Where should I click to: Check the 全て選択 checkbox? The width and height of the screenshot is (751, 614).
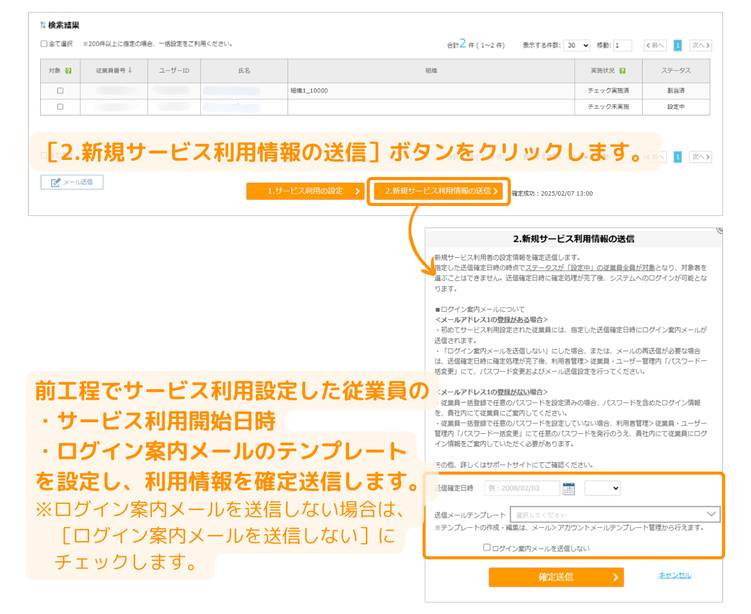43,44
